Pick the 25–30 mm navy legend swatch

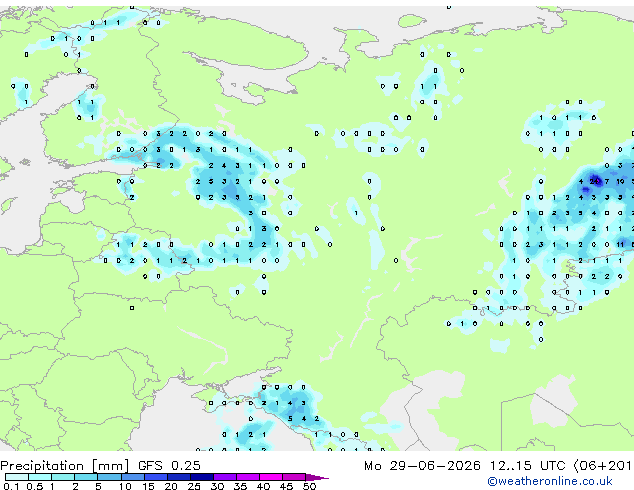(202, 477)
